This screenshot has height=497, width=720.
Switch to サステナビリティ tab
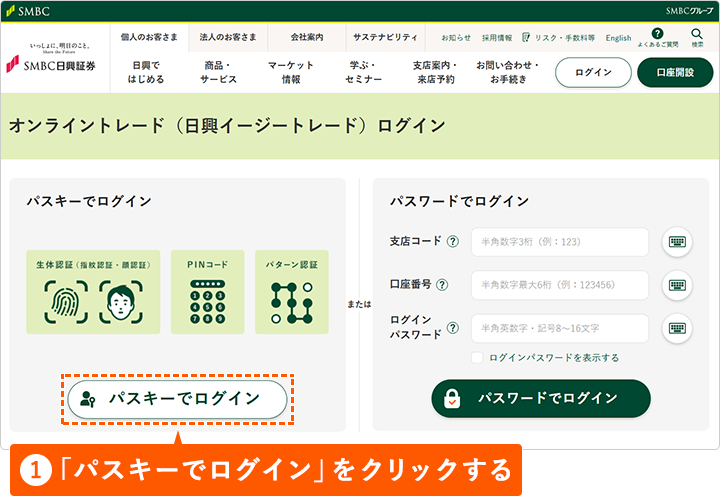point(385,38)
